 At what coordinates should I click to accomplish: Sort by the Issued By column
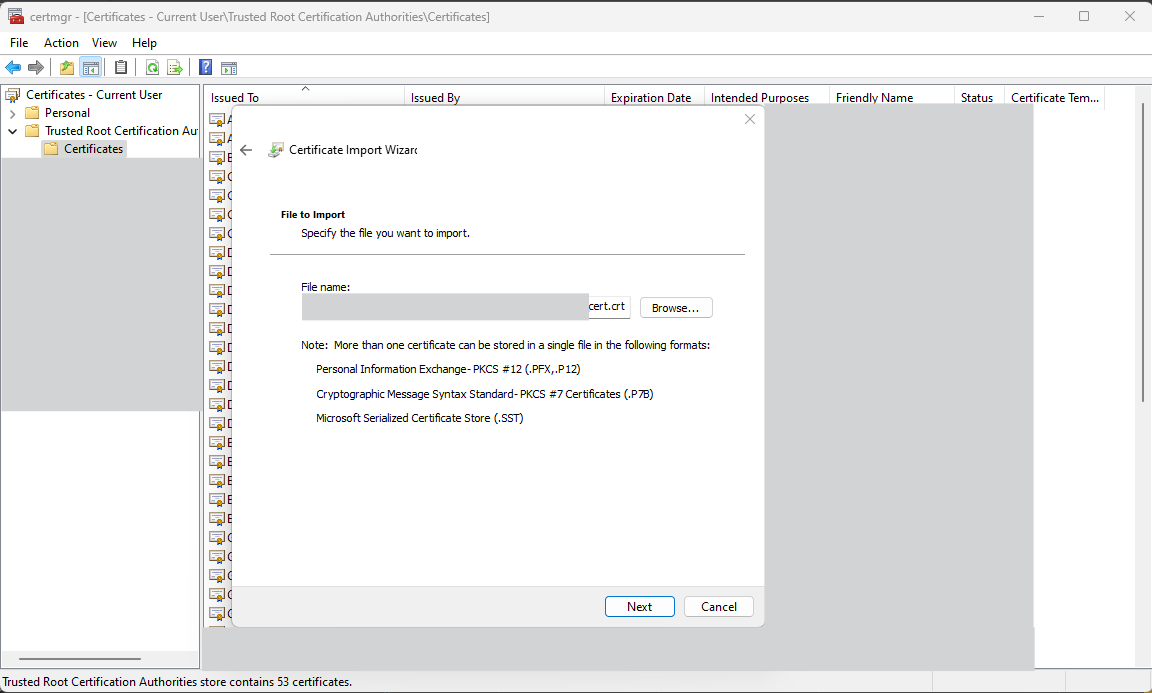[x=504, y=97]
